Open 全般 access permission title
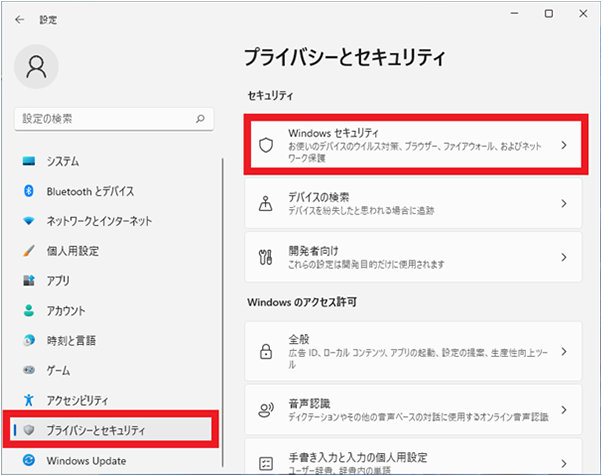The width and height of the screenshot is (602, 476). tap(299, 339)
